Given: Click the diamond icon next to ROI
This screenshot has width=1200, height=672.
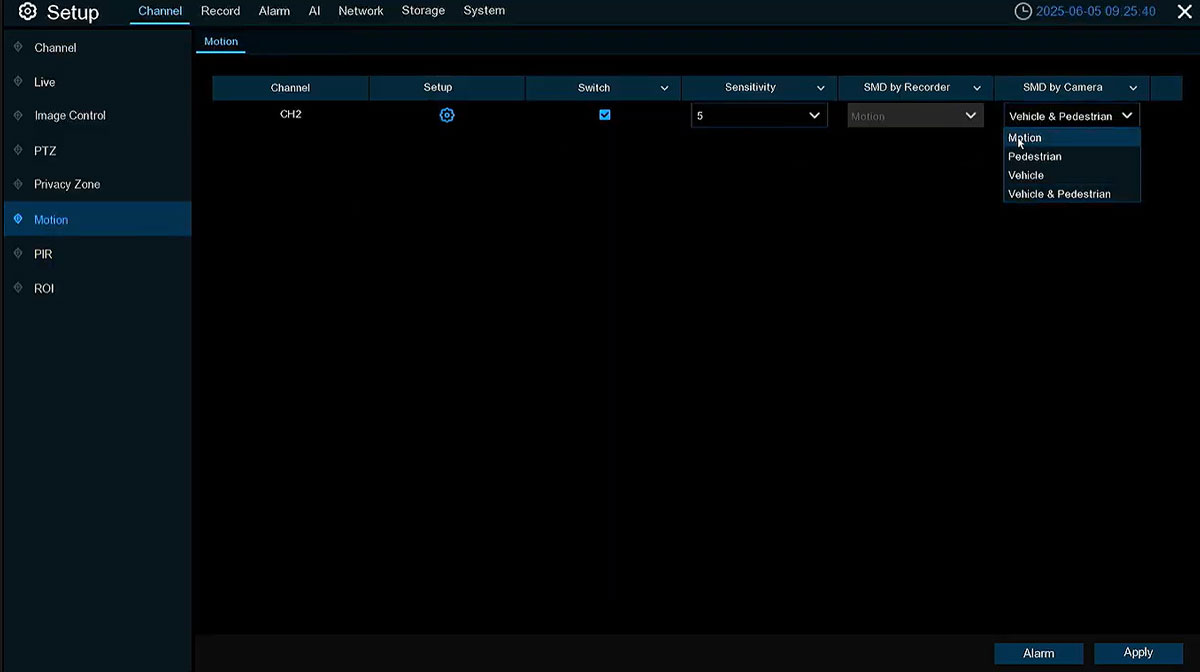Looking at the screenshot, I should click(x=18, y=288).
